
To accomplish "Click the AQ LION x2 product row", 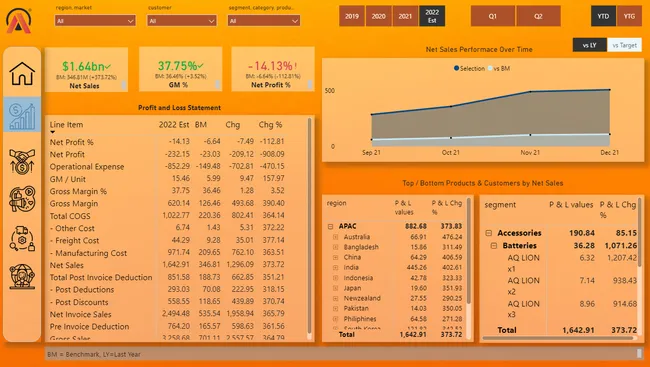I will [x=524, y=286].
